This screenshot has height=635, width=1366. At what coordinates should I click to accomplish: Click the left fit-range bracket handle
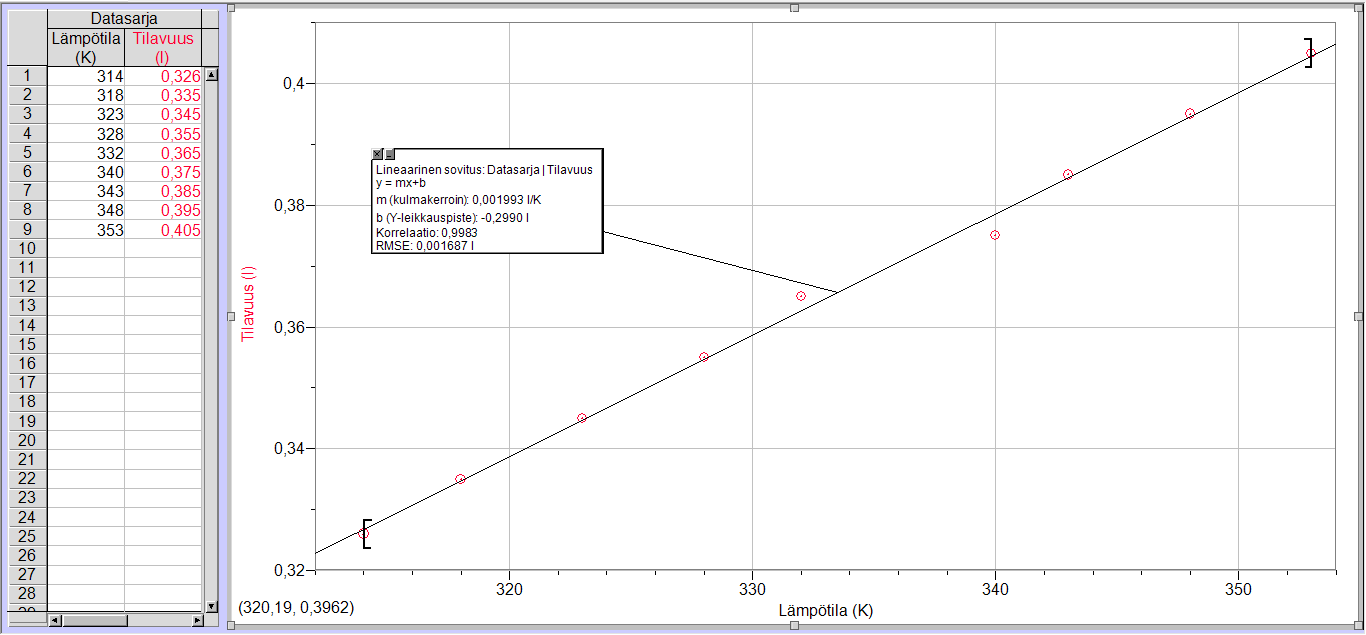point(367,534)
